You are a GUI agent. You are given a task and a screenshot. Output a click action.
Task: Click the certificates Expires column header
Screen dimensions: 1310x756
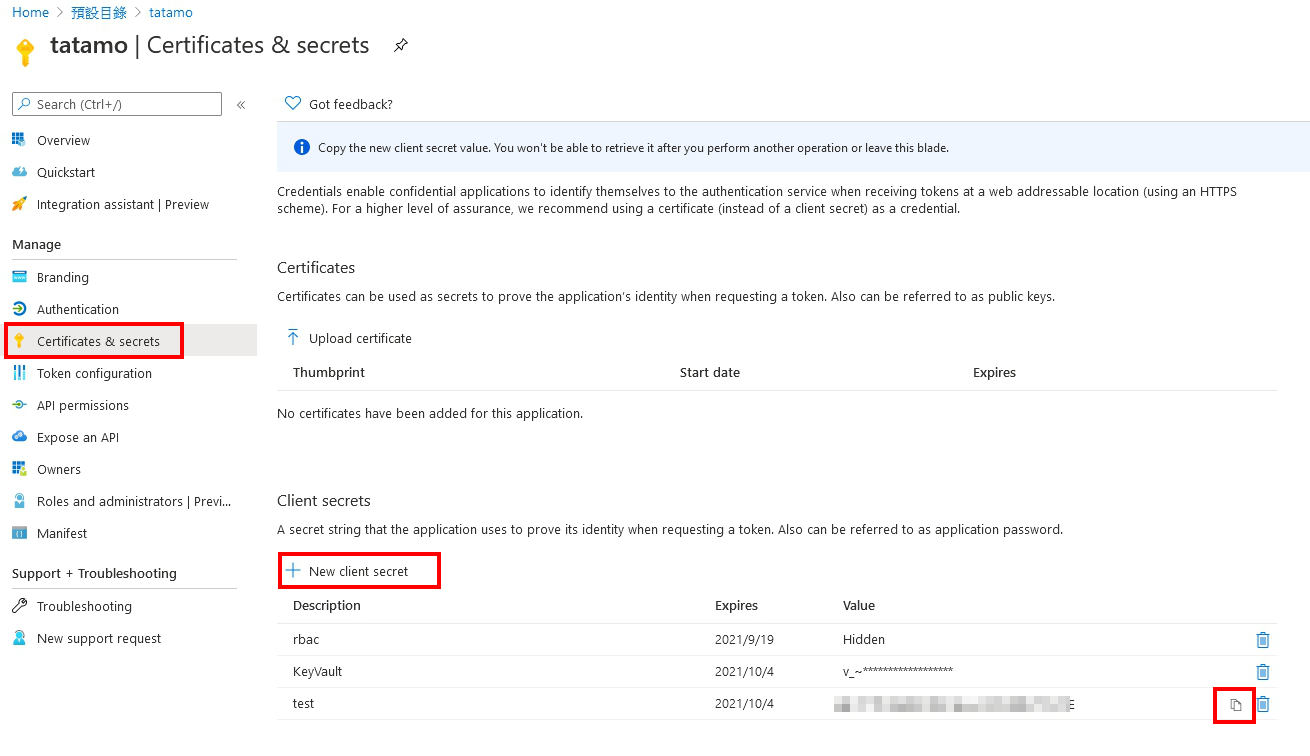click(994, 372)
